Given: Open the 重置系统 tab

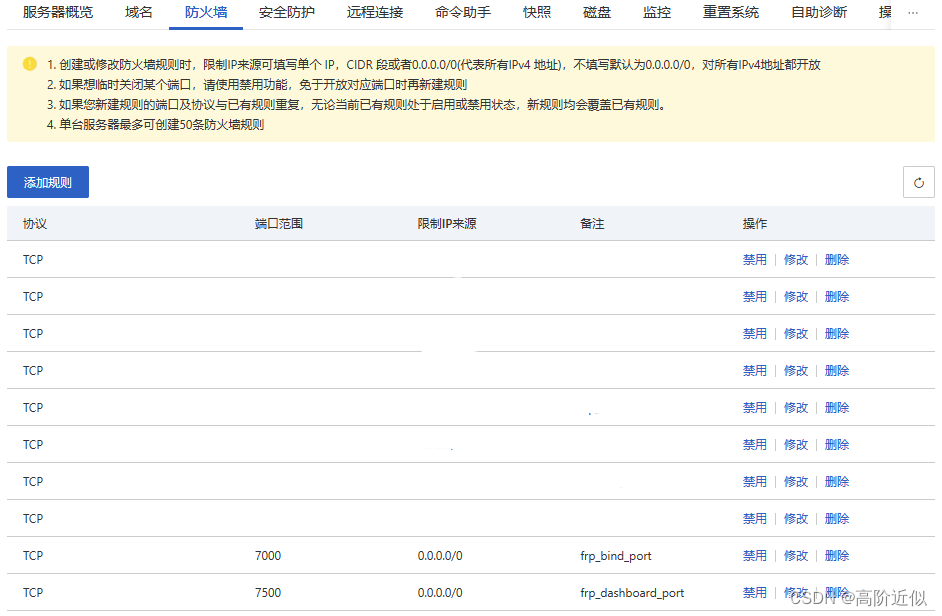Looking at the screenshot, I should click(x=731, y=12).
